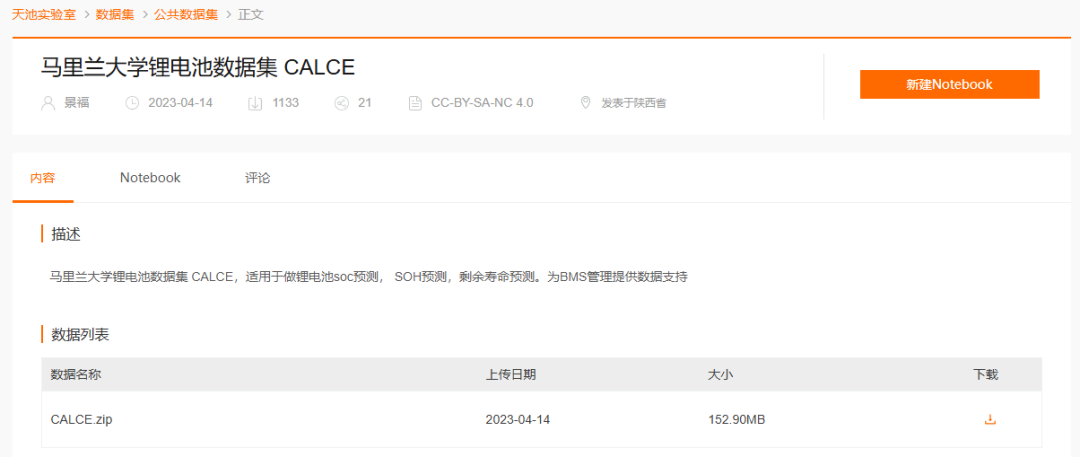Image resolution: width=1080 pixels, height=457 pixels.
Task: Click the 2023-04-14 upload date cell
Action: pyautogui.click(x=518, y=419)
